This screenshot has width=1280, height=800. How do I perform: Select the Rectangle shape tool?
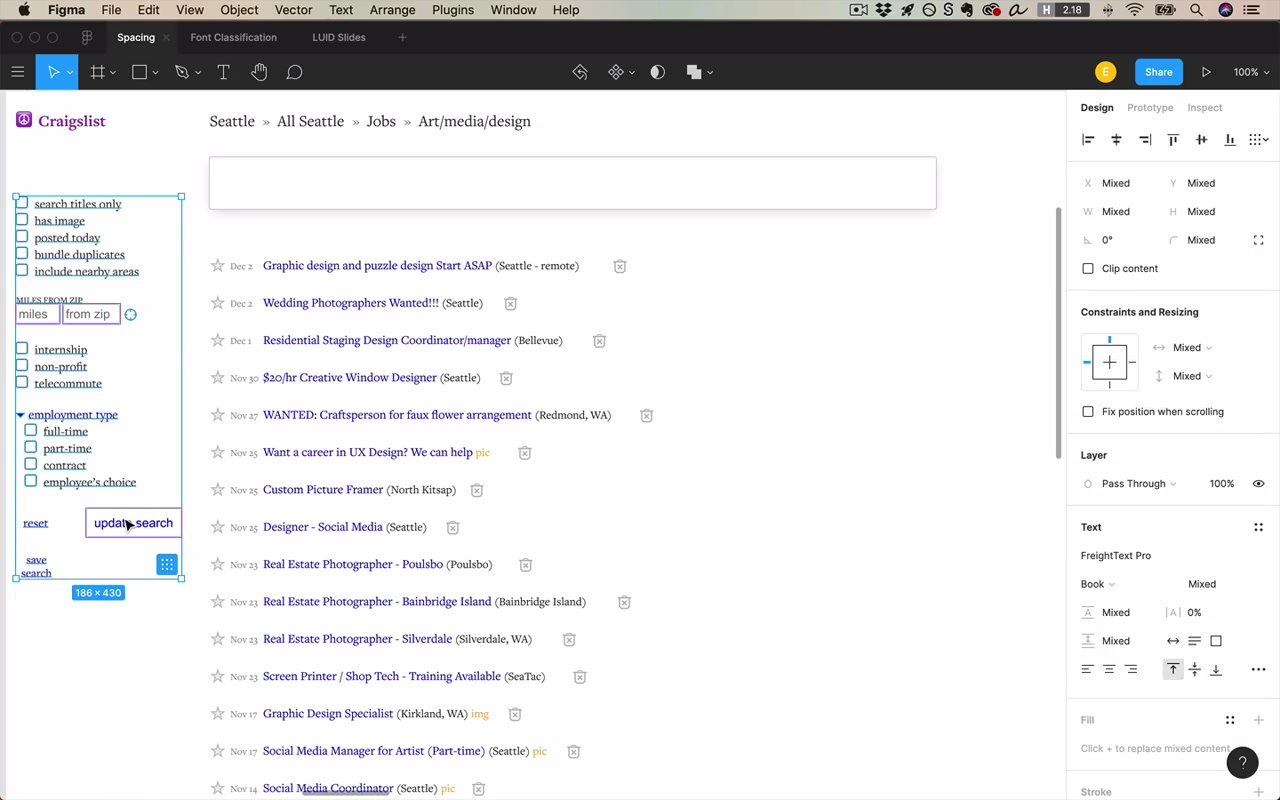[139, 72]
